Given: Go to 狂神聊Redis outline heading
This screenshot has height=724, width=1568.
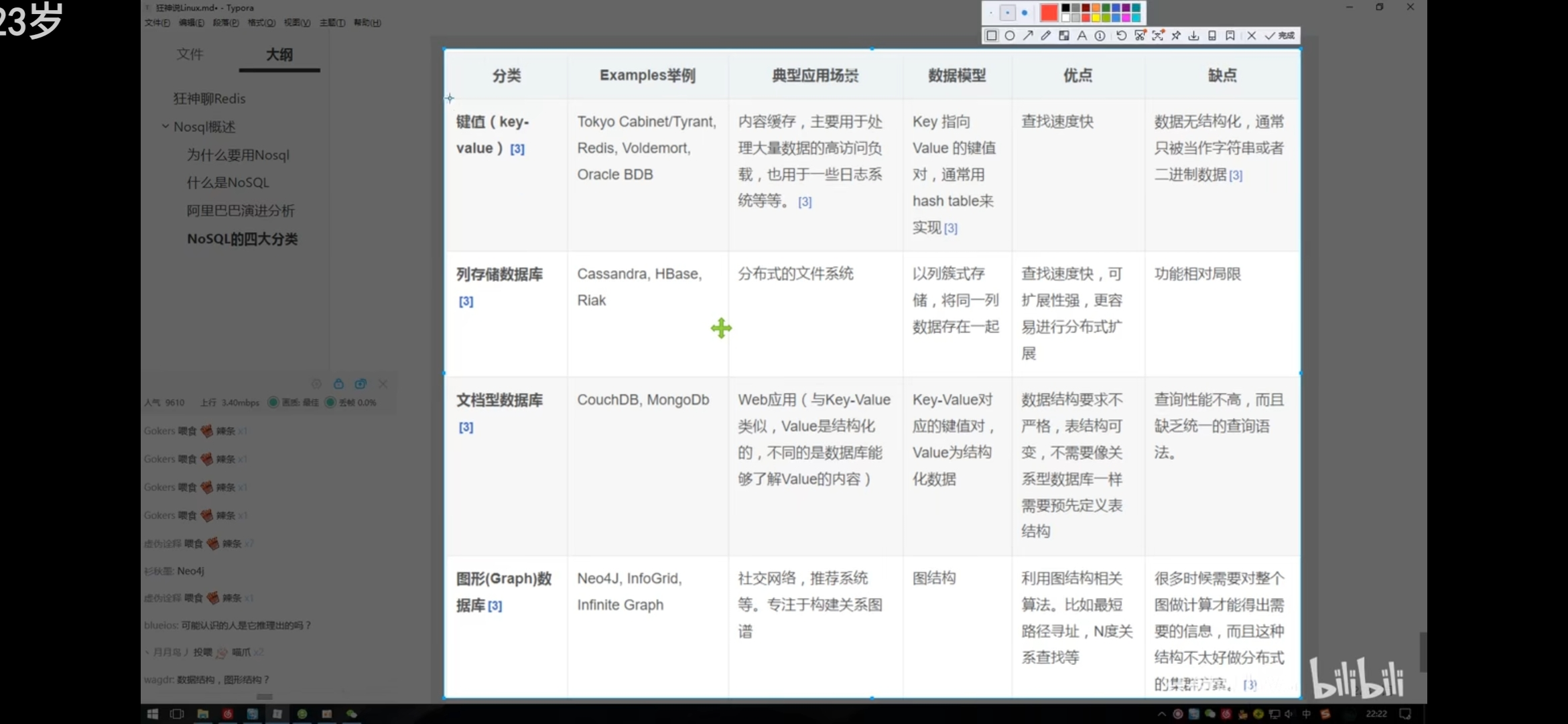Looking at the screenshot, I should (210, 99).
